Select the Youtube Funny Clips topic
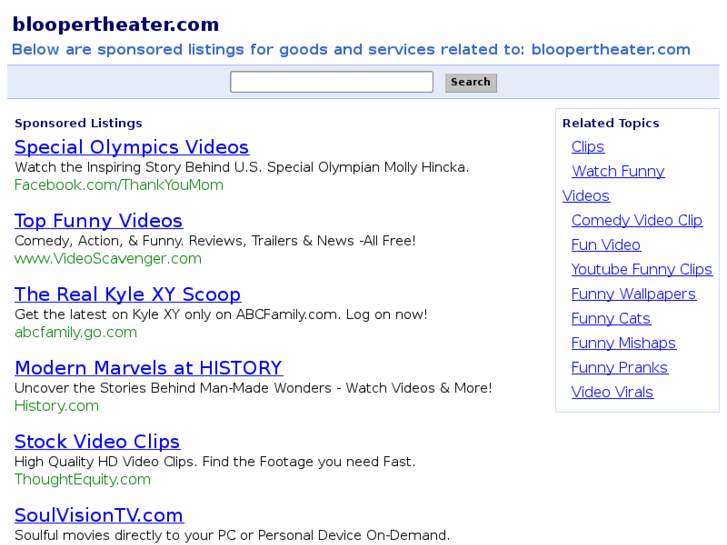The height and width of the screenshot is (545, 727). [641, 269]
